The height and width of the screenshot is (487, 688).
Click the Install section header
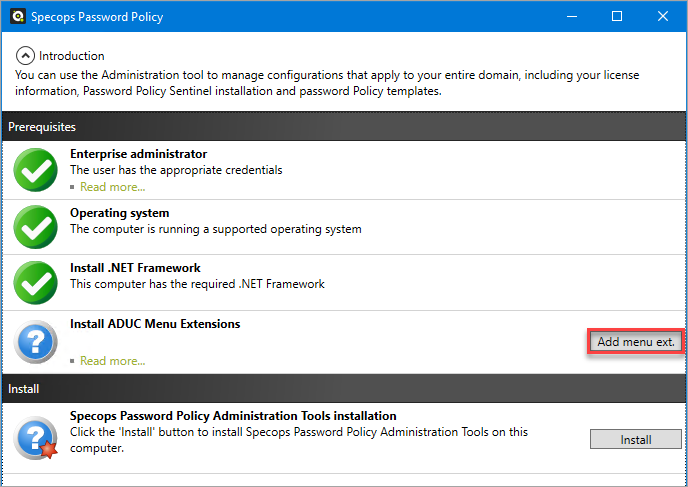(x=344, y=389)
